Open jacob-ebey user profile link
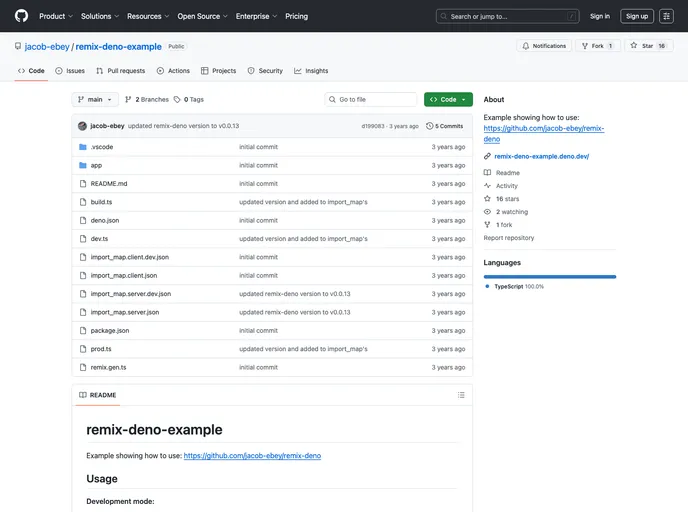Viewport: 688px width, 512px height. pyautogui.click(x=47, y=47)
